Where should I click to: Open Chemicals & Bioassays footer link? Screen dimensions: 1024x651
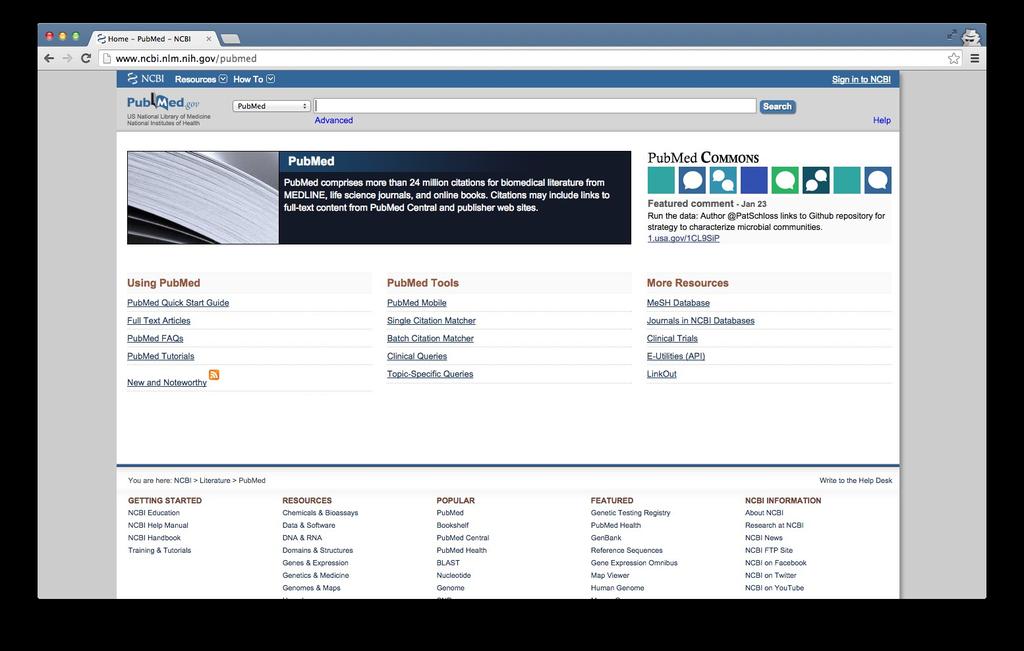tap(320, 513)
